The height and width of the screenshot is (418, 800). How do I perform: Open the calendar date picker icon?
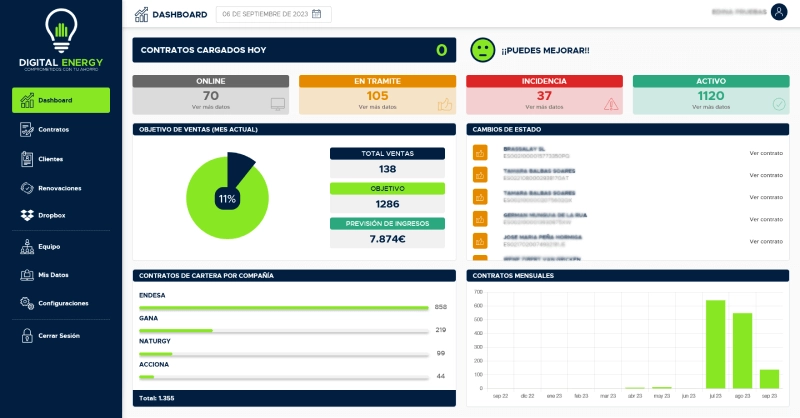(317, 14)
